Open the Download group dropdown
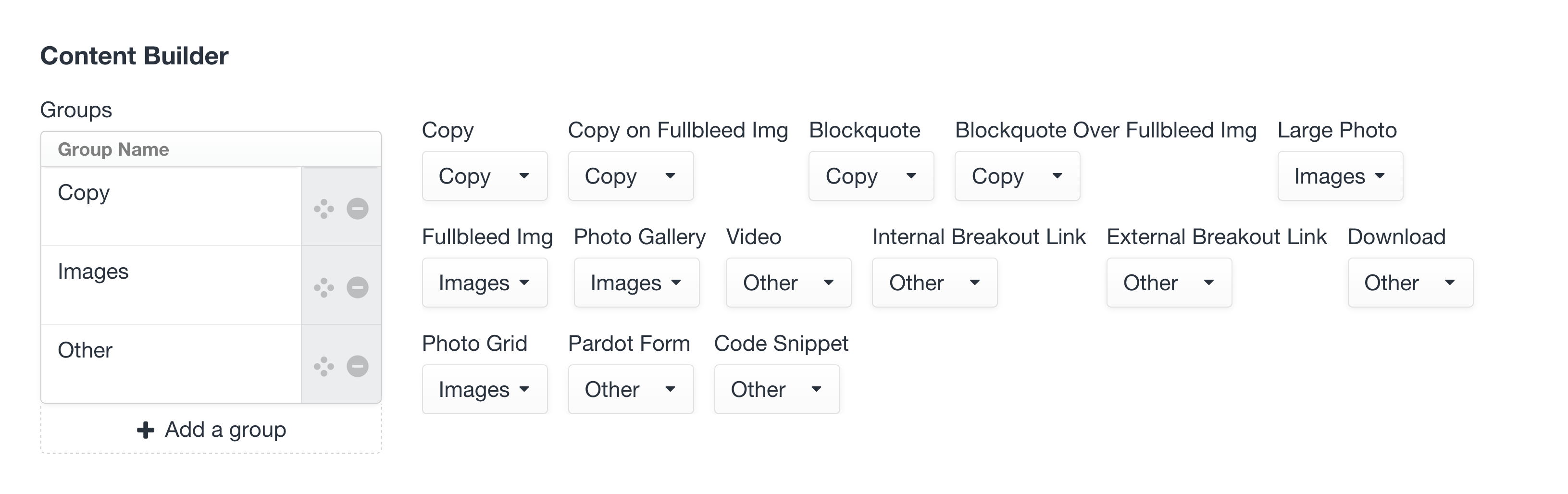This screenshot has width=1568, height=494. click(1410, 282)
